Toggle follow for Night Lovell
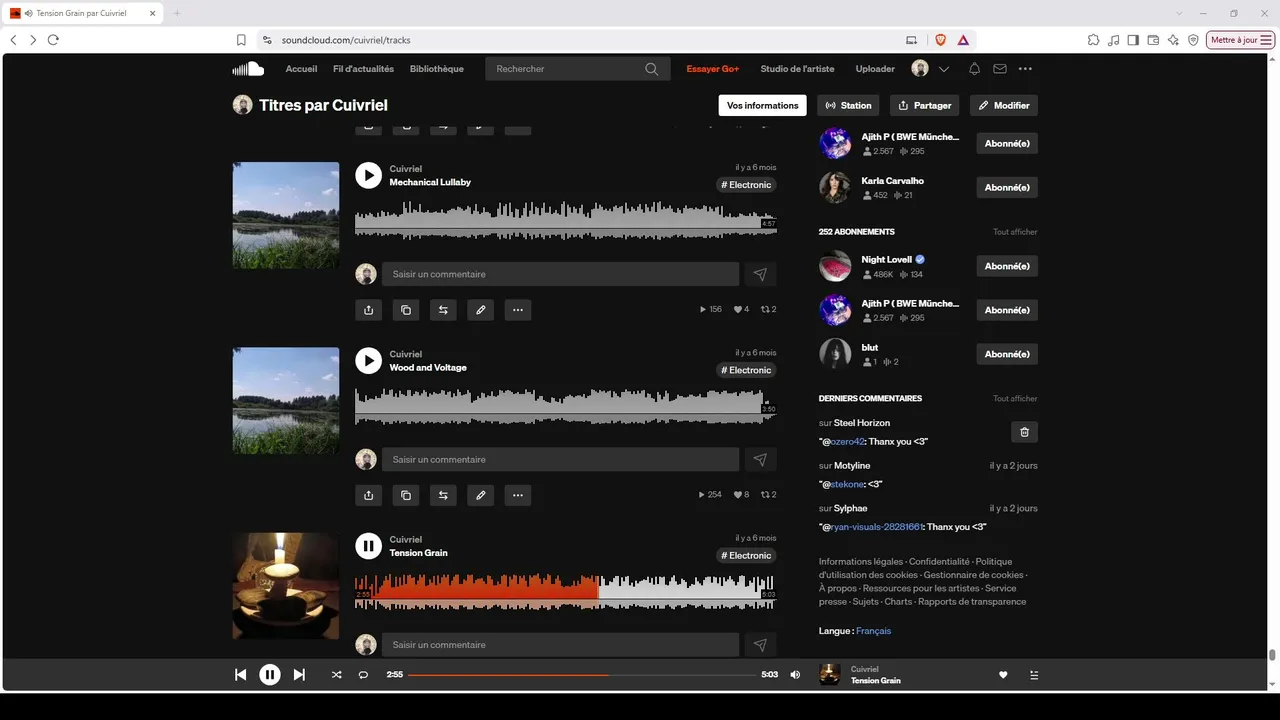The height and width of the screenshot is (720, 1280). point(1007,266)
